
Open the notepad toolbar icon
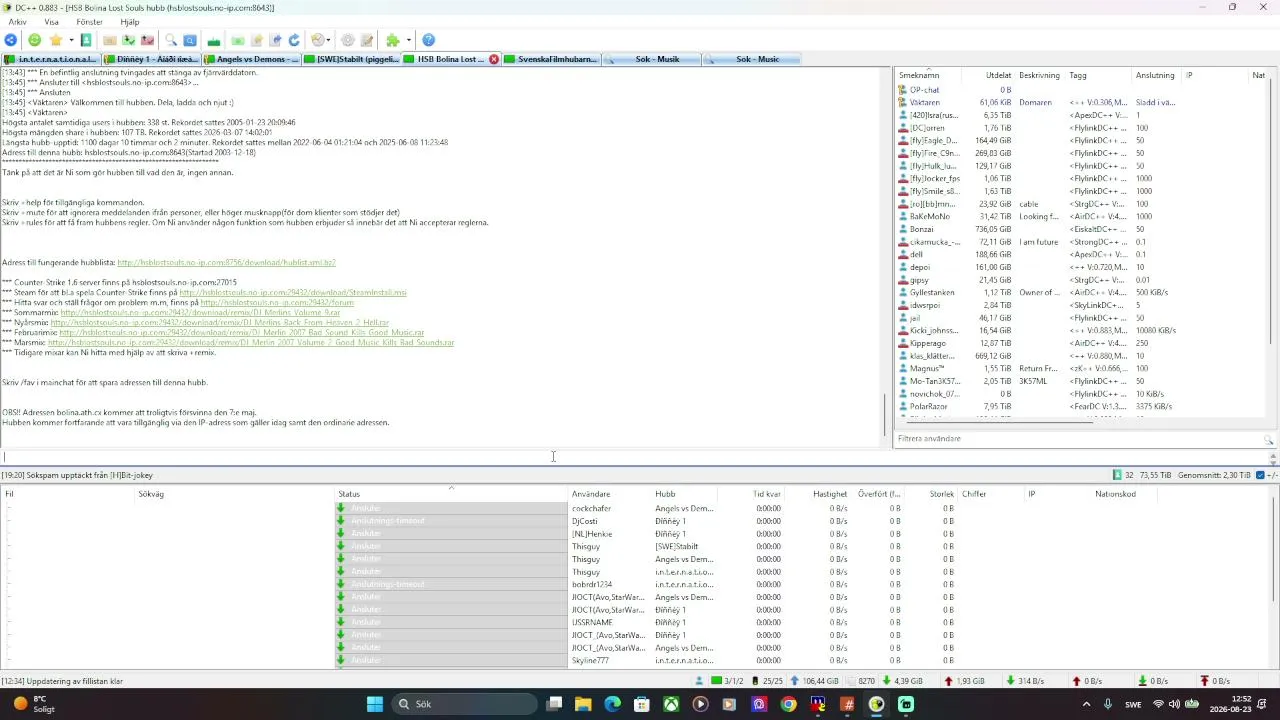pos(367,40)
